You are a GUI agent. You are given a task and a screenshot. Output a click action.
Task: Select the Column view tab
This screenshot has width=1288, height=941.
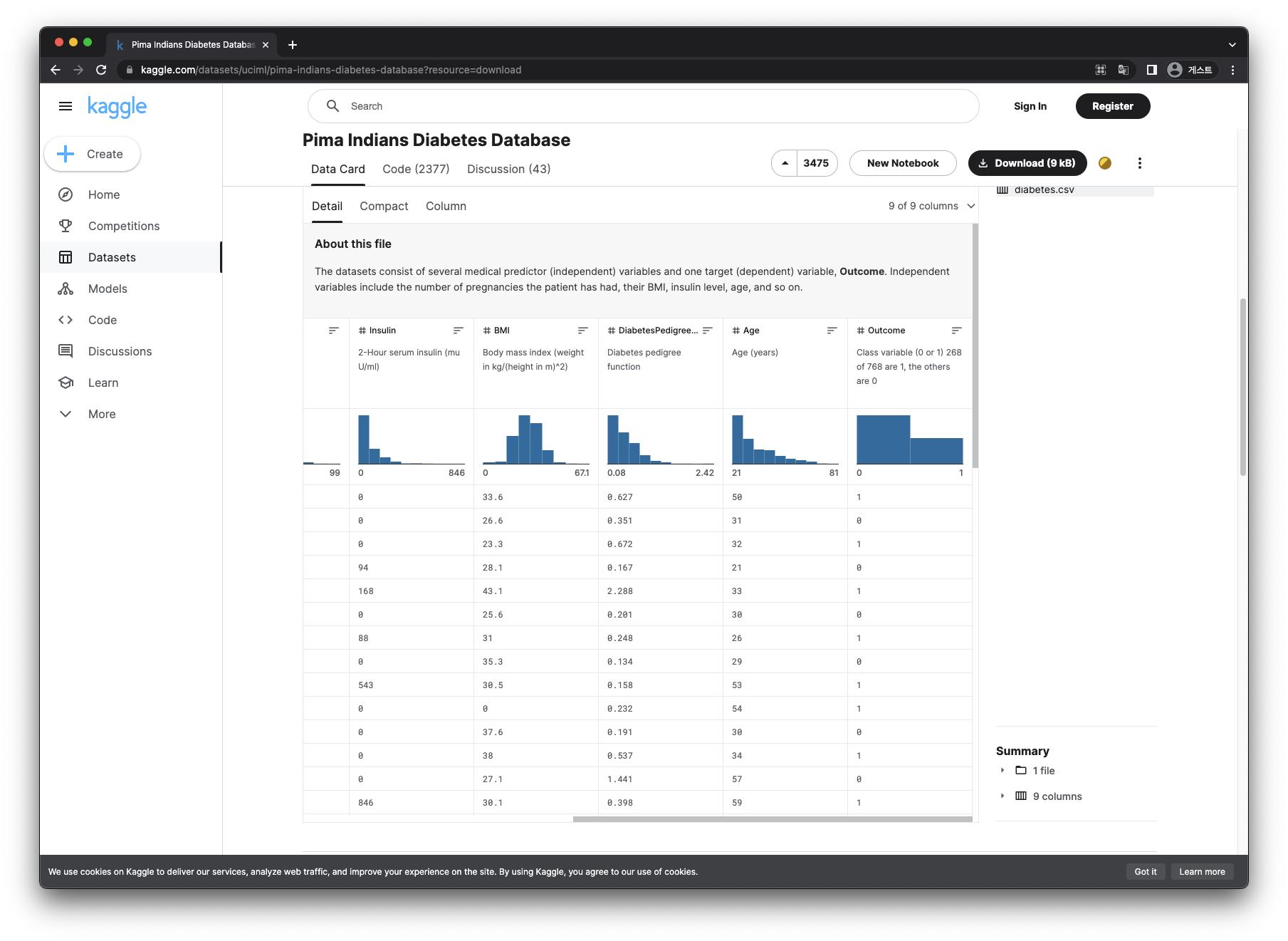pos(446,207)
